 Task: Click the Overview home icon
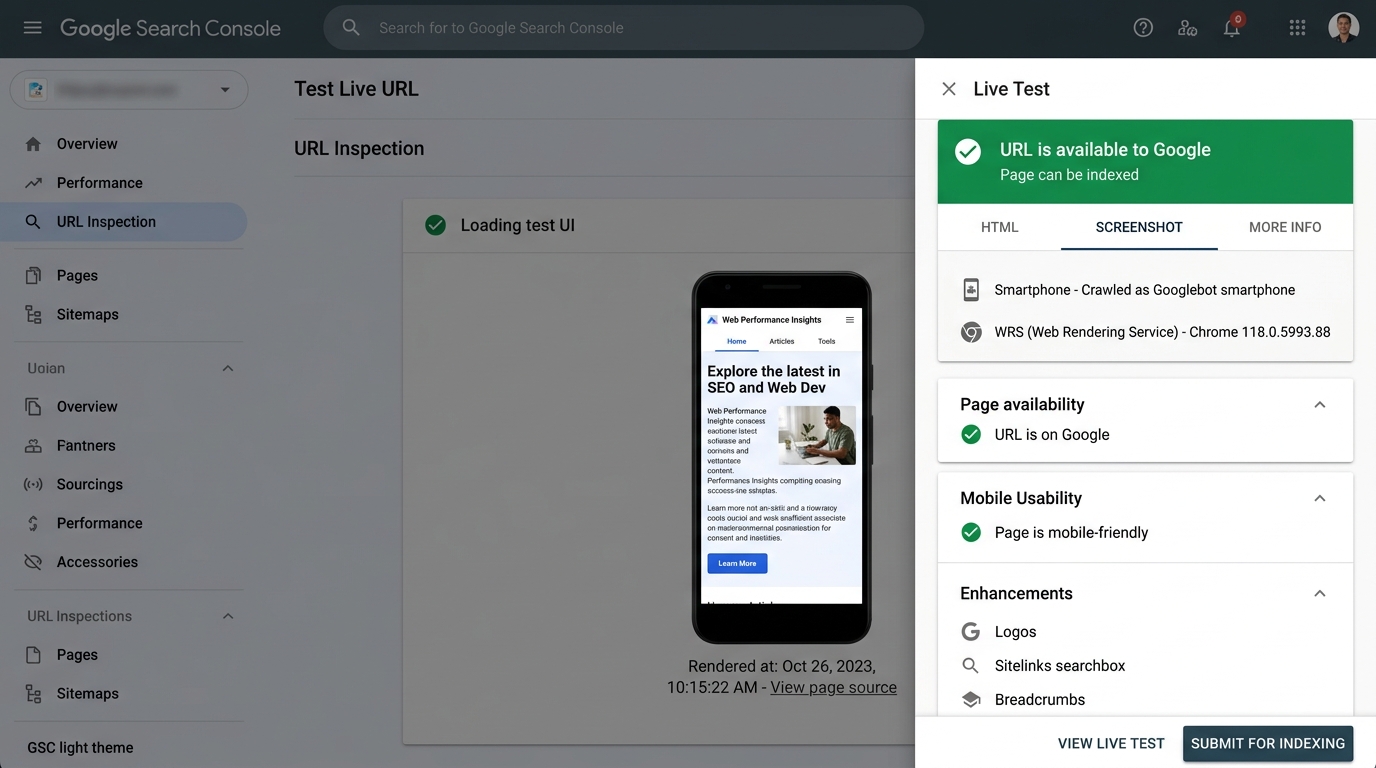click(33, 144)
